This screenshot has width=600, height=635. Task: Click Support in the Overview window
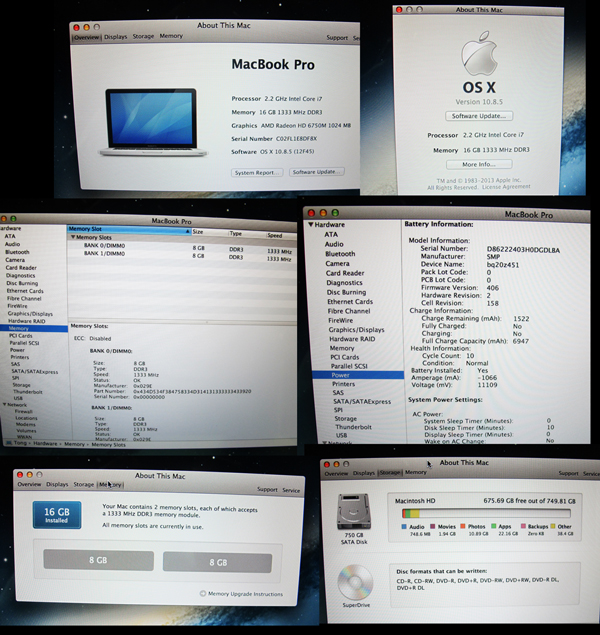337,38
